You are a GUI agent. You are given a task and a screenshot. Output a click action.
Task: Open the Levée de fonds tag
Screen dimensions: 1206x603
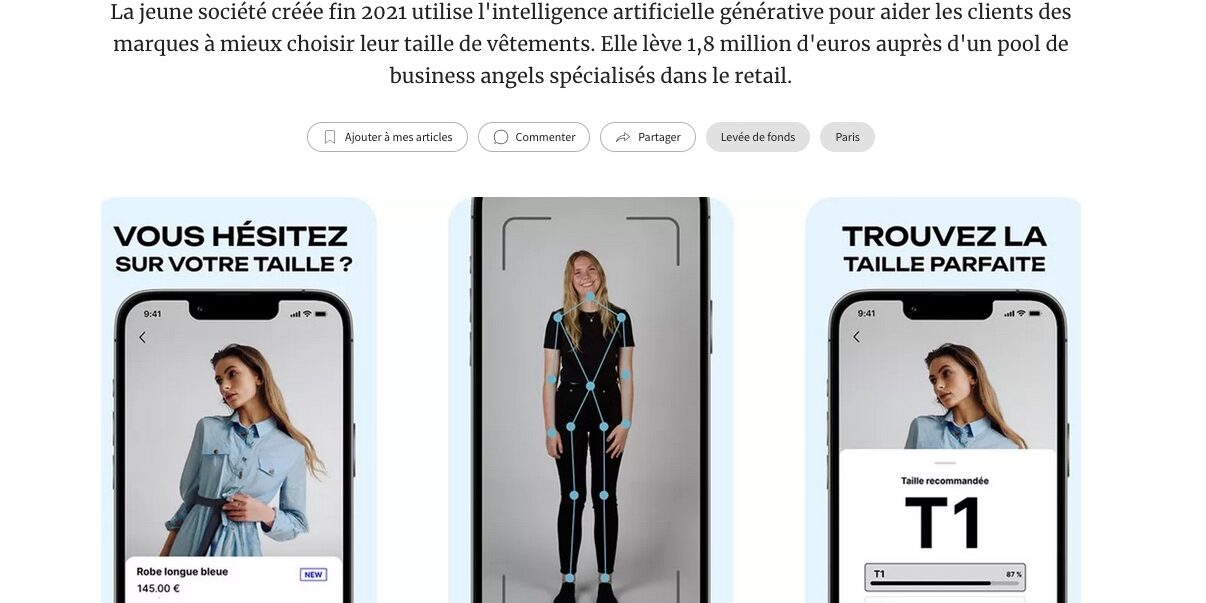(758, 137)
